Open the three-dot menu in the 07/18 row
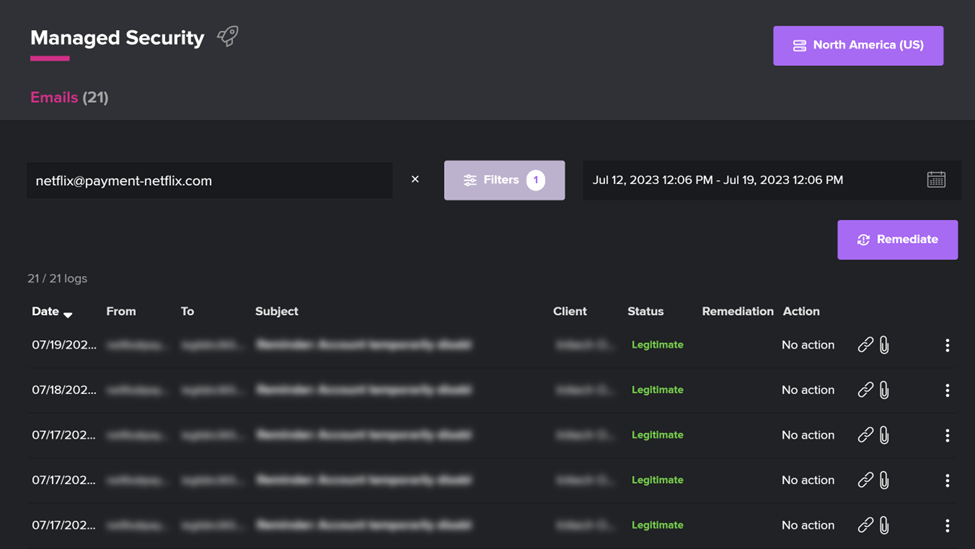 click(x=947, y=390)
